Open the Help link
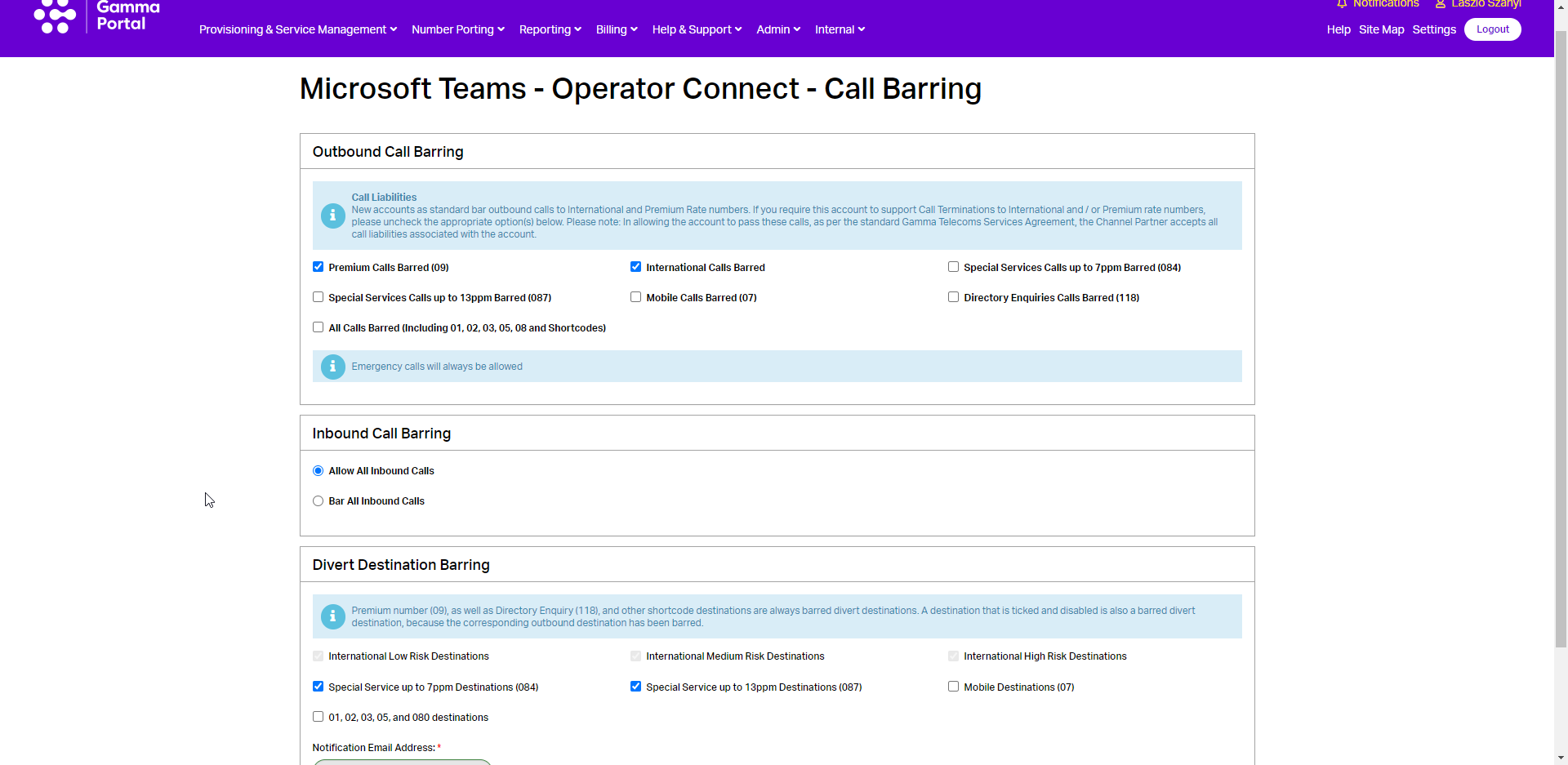 click(1339, 29)
